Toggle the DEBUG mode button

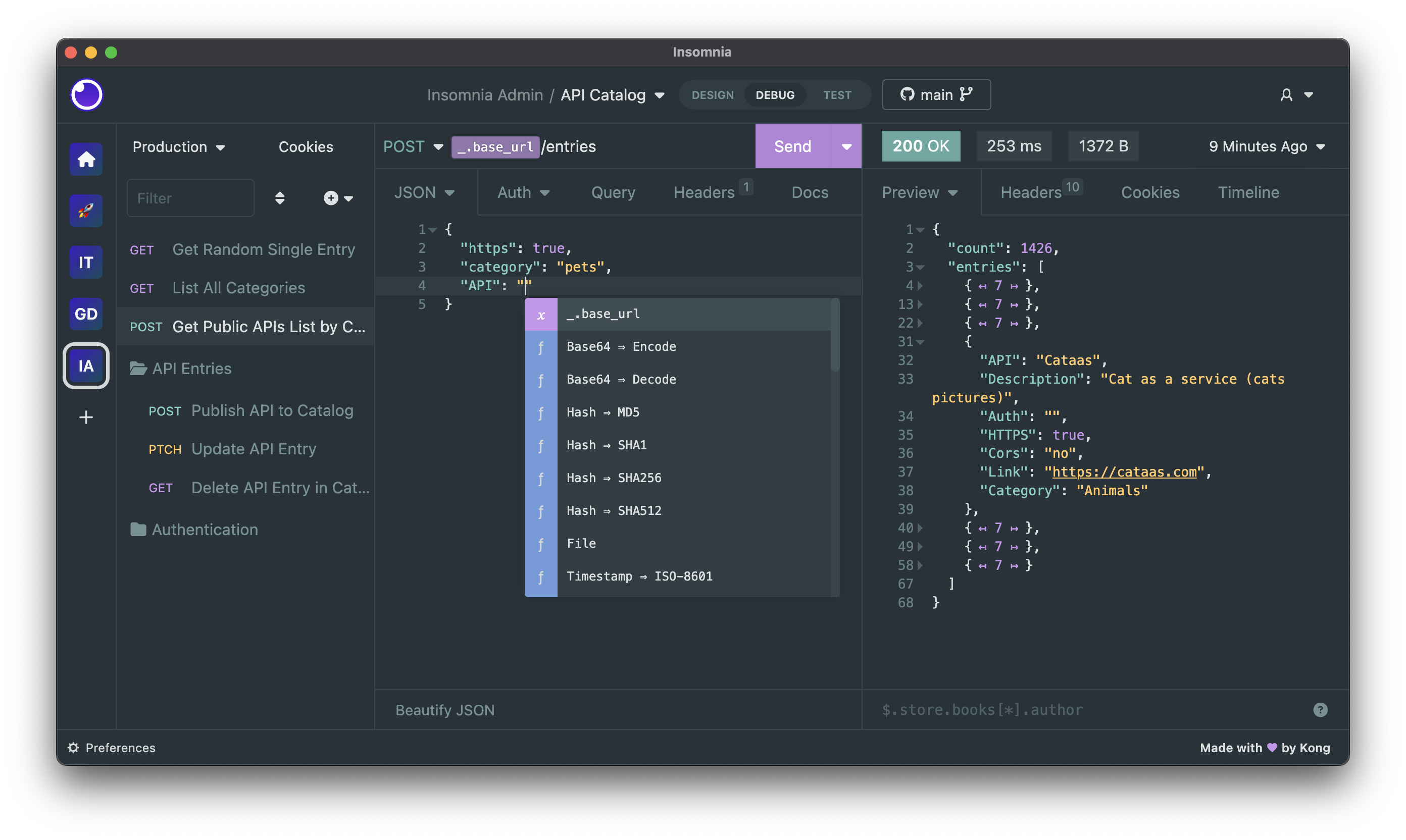point(775,94)
